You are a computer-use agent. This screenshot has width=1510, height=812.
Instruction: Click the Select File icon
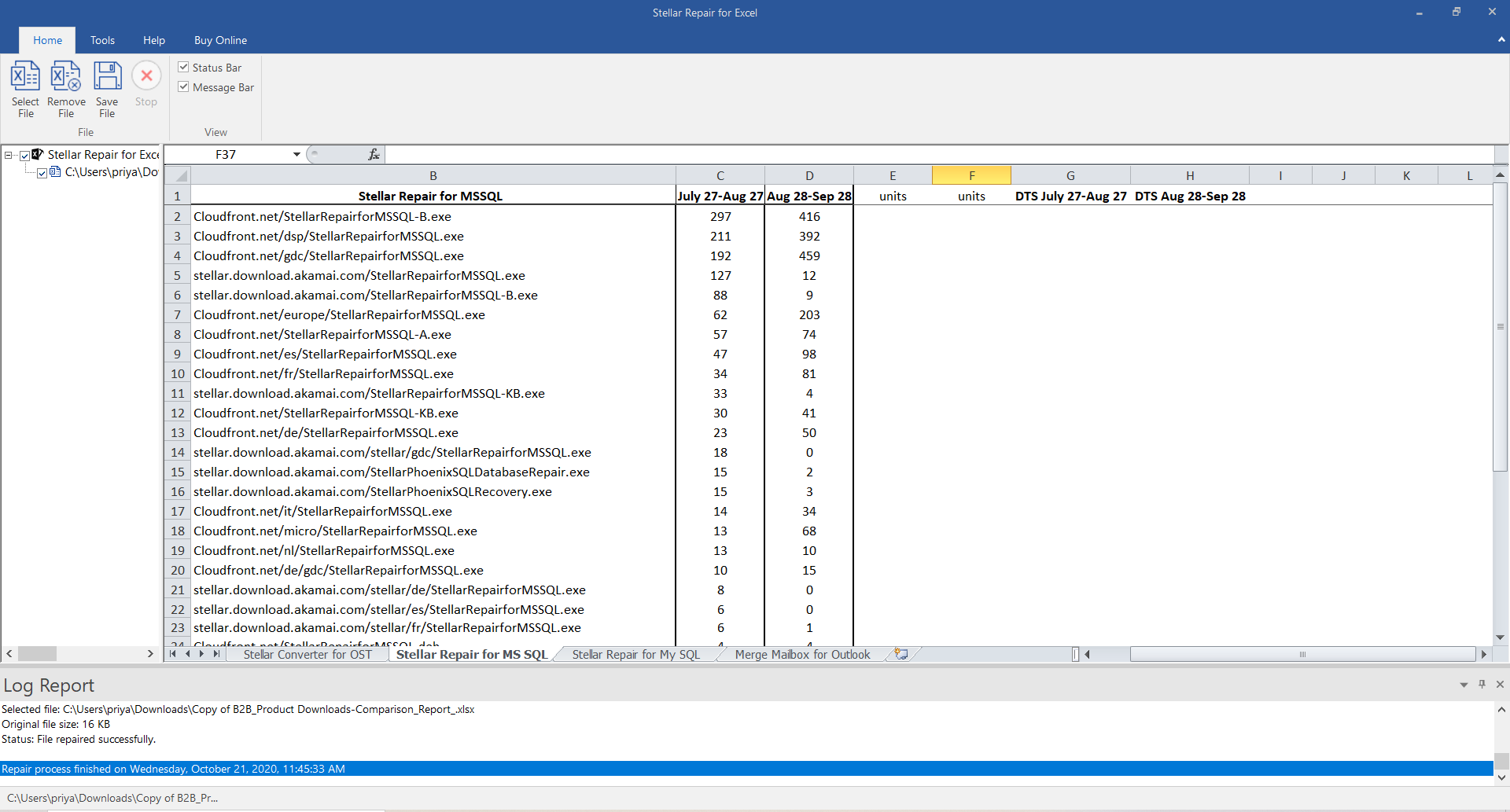[25, 77]
